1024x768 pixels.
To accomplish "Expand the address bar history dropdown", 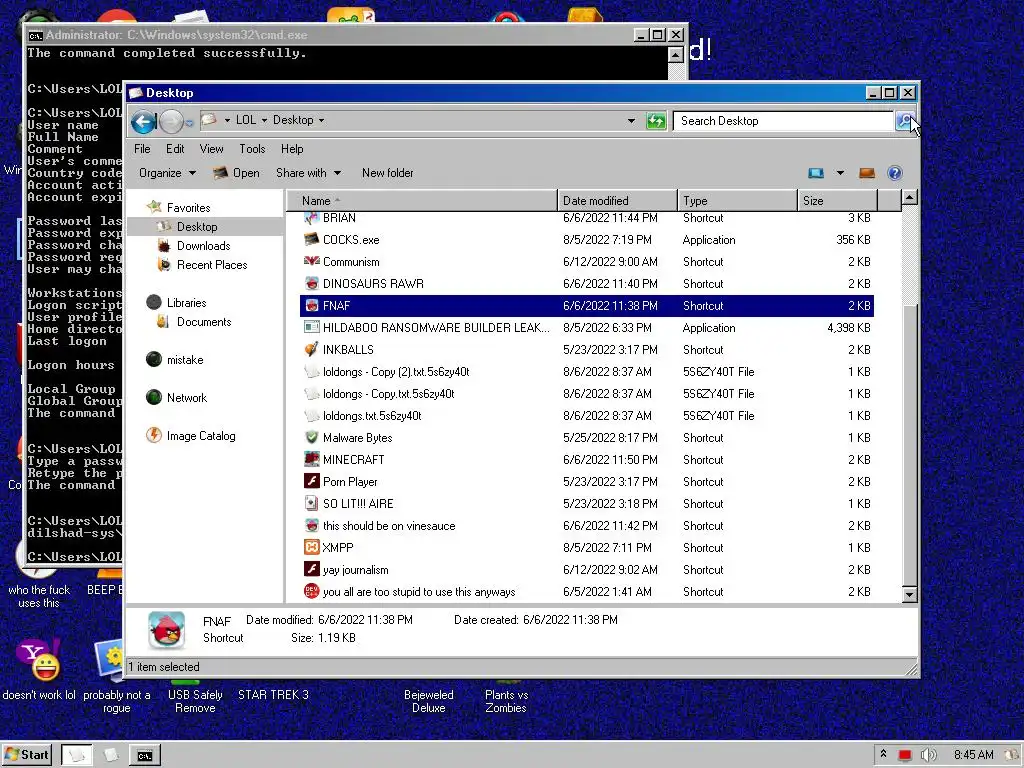I will 631,121.
